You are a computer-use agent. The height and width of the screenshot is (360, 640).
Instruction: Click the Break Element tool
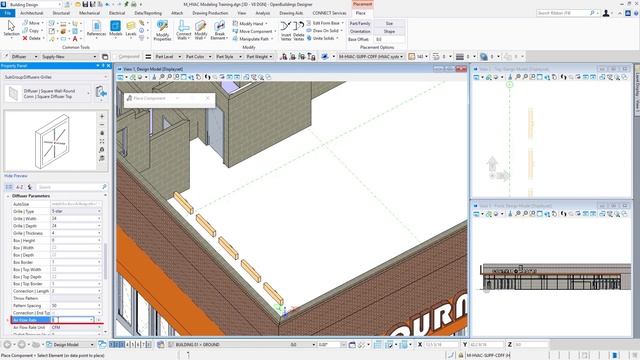pyautogui.click(x=219, y=30)
